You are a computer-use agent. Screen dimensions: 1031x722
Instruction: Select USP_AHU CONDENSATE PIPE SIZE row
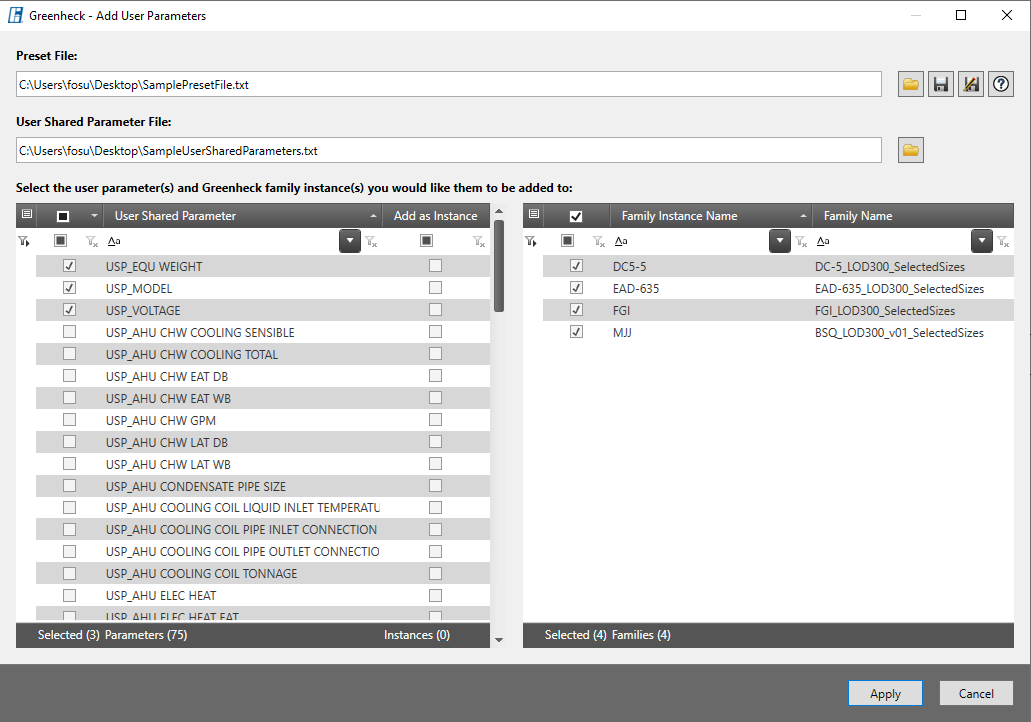[x=263, y=485]
